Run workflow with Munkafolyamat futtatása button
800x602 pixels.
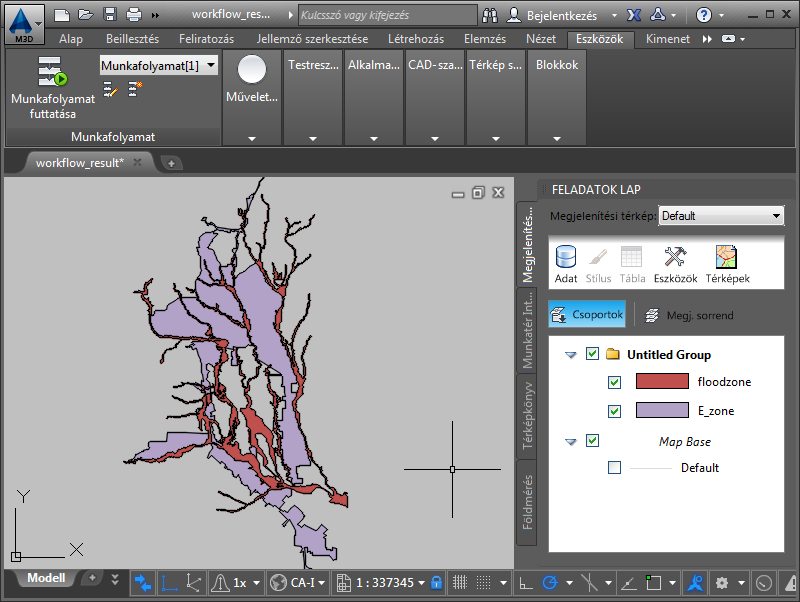click(x=52, y=88)
